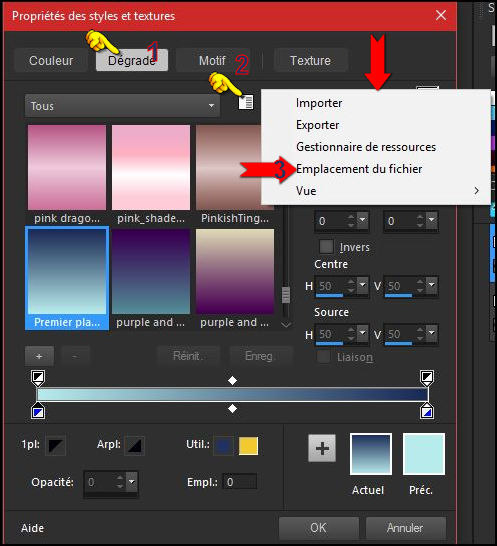Pick the yellow Util. color swatch

248,446
